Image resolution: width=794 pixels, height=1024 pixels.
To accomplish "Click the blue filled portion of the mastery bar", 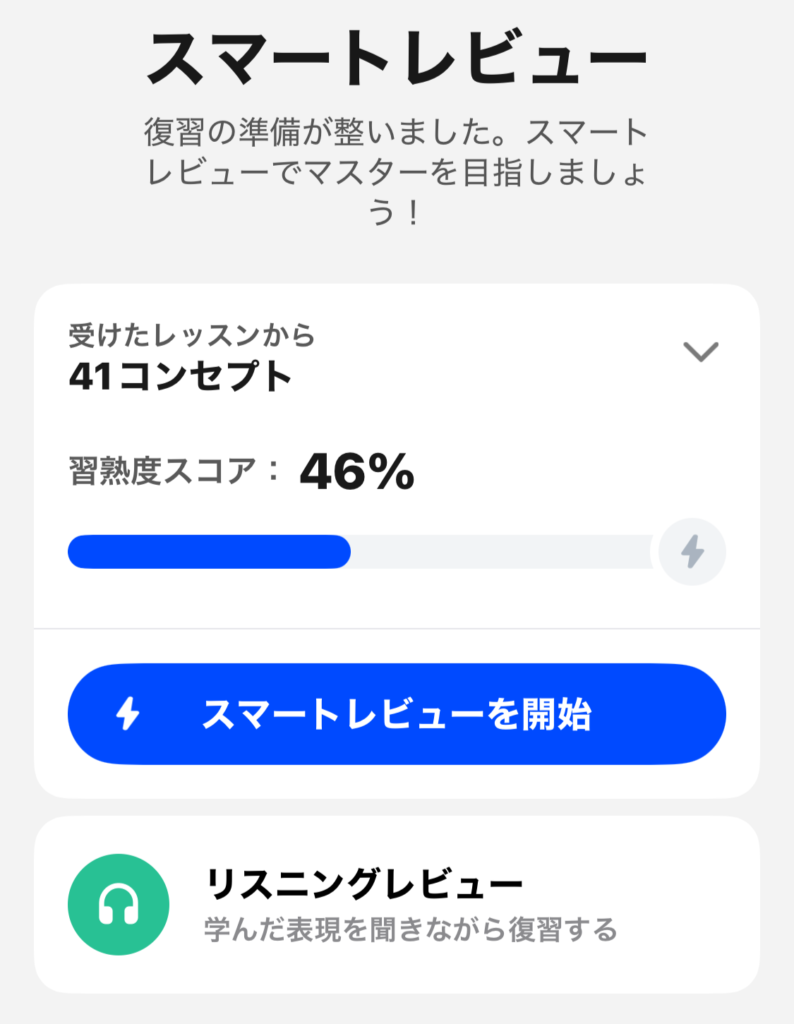I will [x=209, y=552].
